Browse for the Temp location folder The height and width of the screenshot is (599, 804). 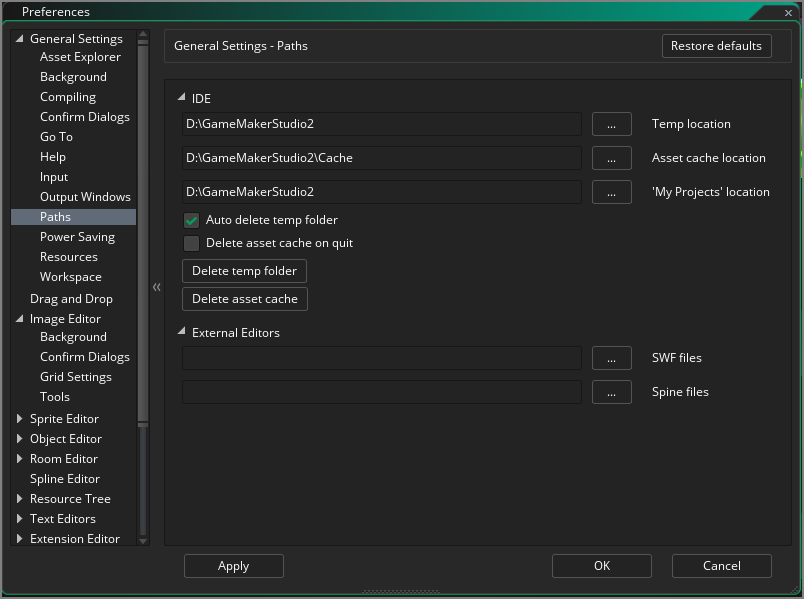pyautogui.click(x=611, y=124)
